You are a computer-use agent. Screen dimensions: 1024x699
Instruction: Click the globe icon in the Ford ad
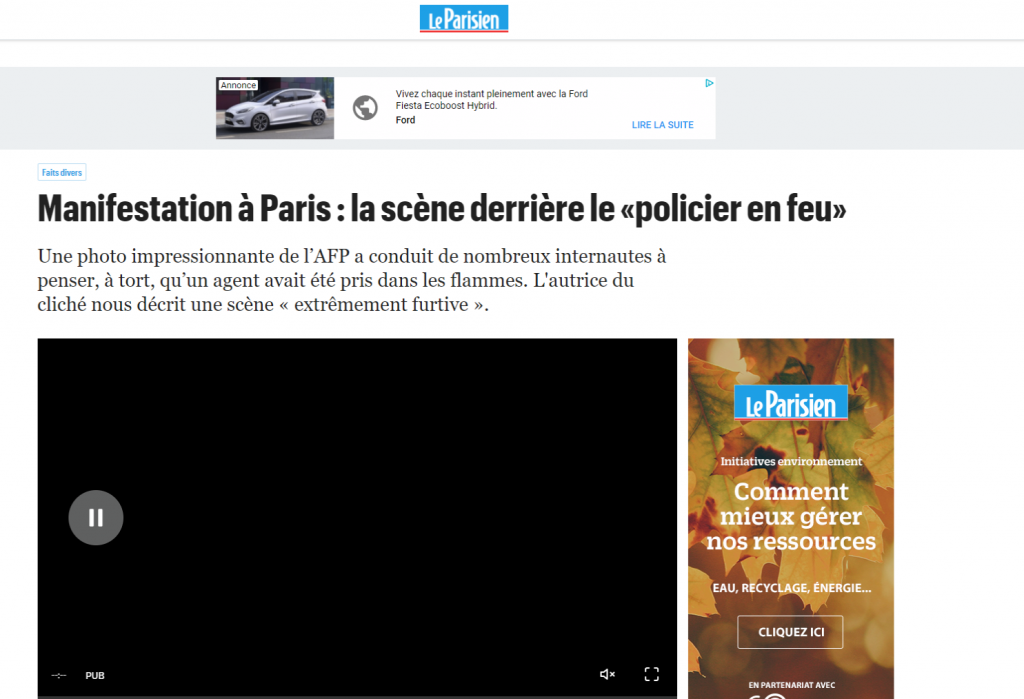coord(365,108)
